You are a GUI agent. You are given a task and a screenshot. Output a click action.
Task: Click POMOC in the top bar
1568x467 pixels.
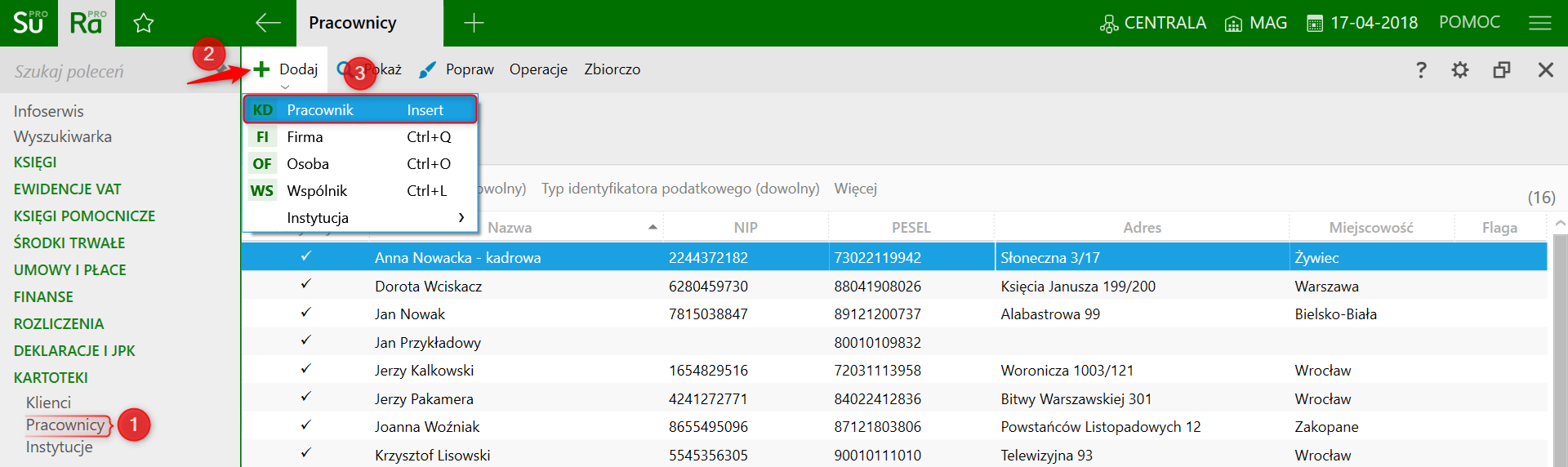(1469, 22)
